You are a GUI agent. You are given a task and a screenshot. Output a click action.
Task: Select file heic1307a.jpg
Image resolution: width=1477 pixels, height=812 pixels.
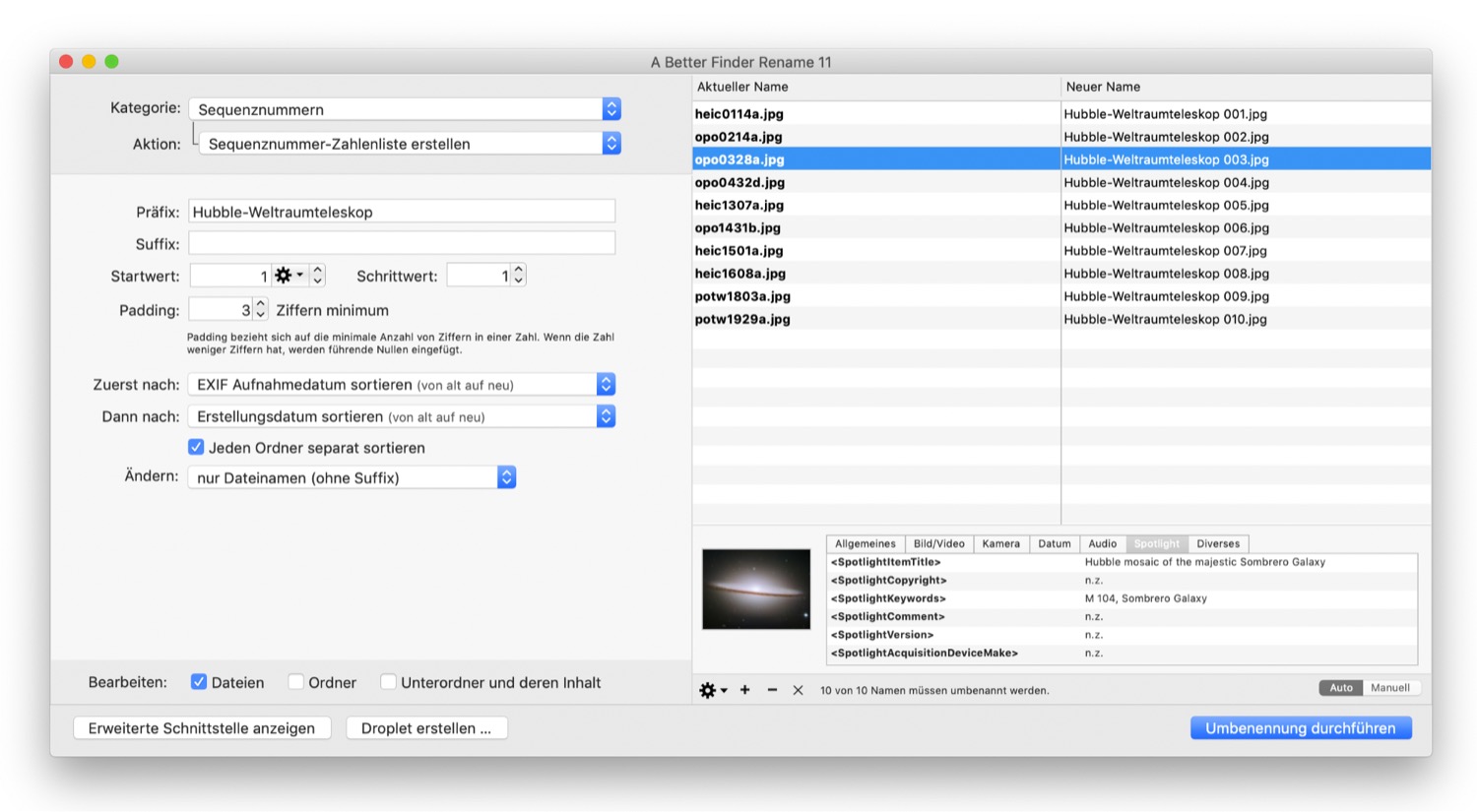tap(738, 205)
